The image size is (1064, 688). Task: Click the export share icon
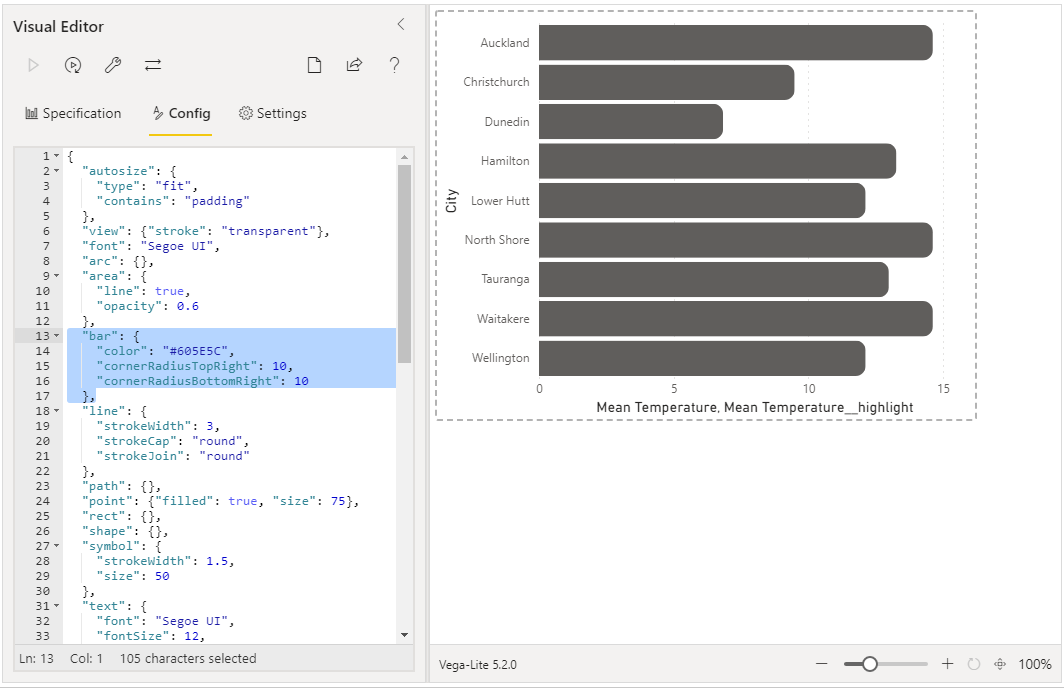[354, 65]
